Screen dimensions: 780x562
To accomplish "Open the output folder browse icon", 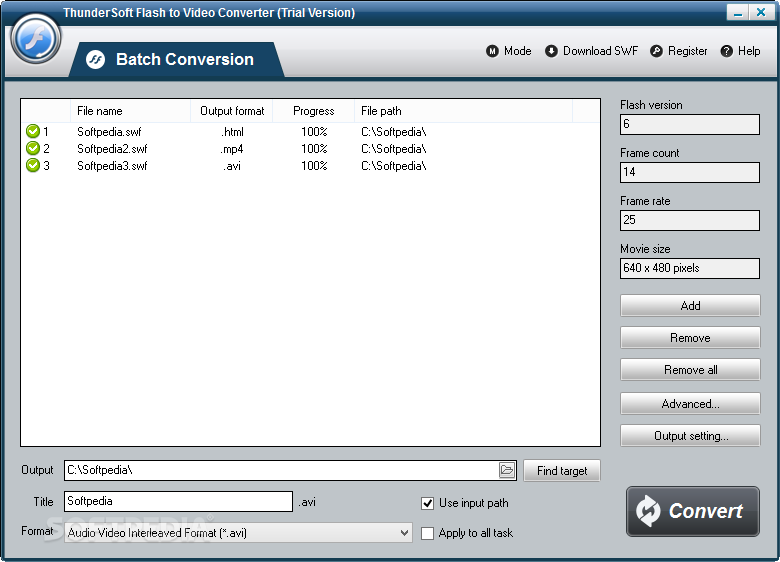I will [507, 470].
